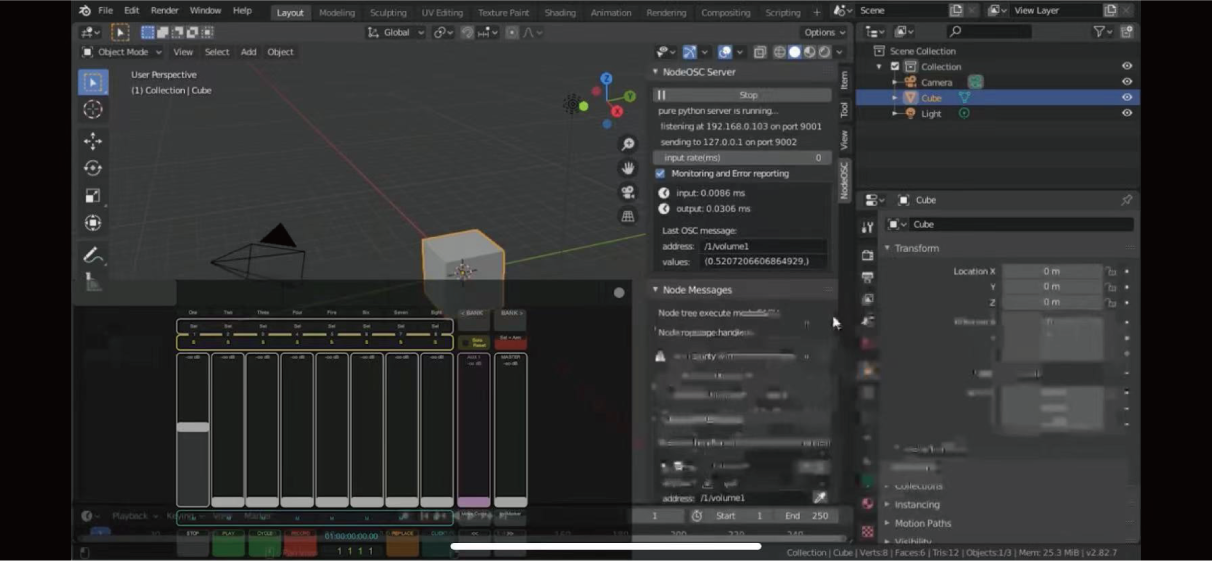Click the Camera object data icon
This screenshot has height=561, width=1212.
tap(975, 82)
